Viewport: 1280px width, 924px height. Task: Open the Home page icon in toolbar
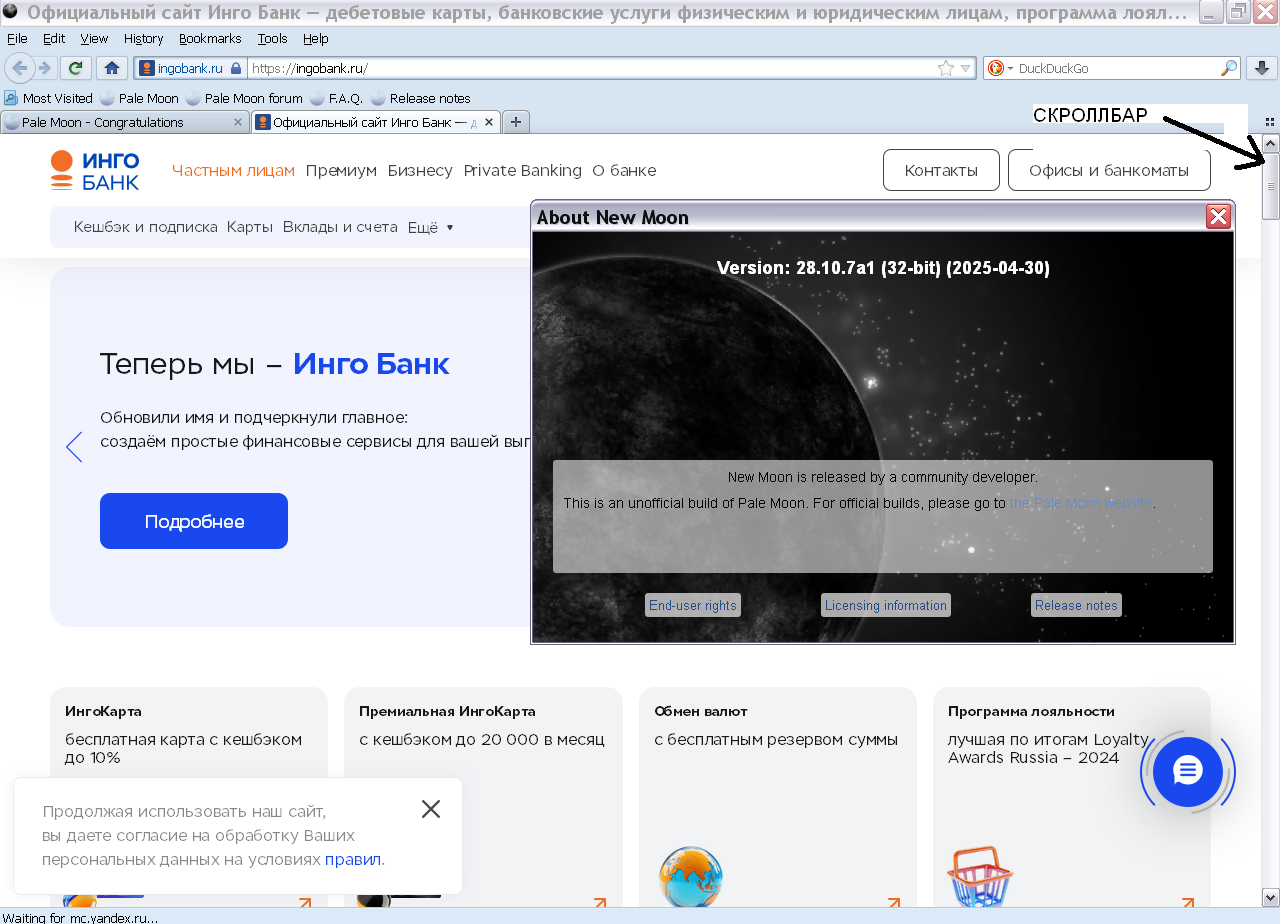coord(112,68)
